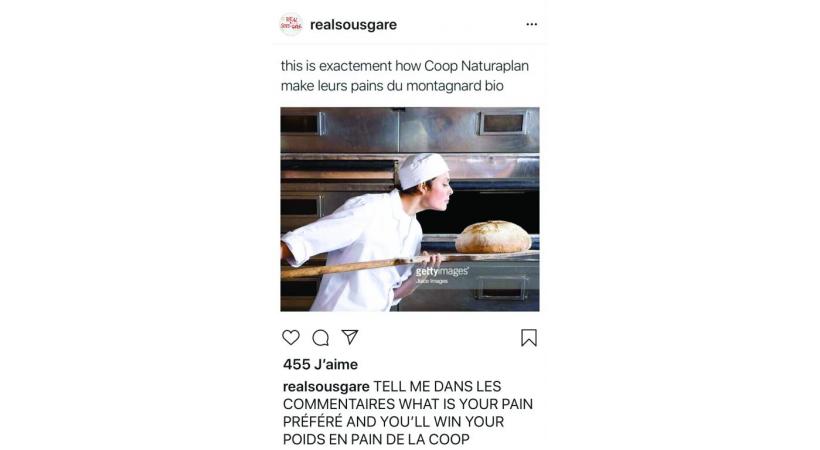Share the post with the paper plane icon
This screenshot has width=820, height=450.
(x=350, y=337)
